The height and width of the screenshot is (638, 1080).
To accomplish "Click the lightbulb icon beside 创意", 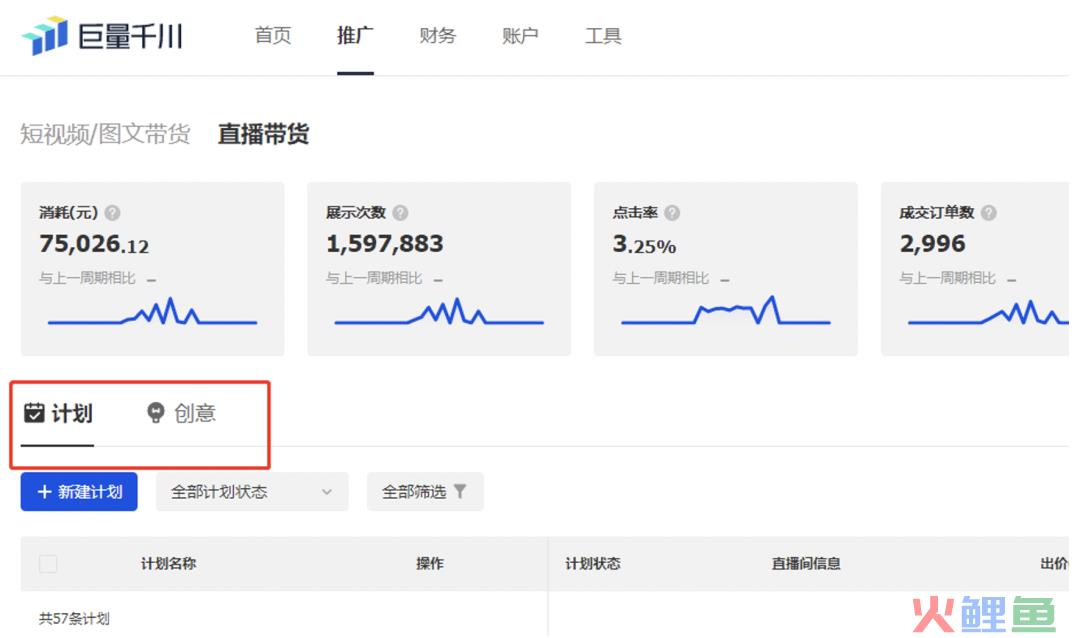I will [x=156, y=413].
